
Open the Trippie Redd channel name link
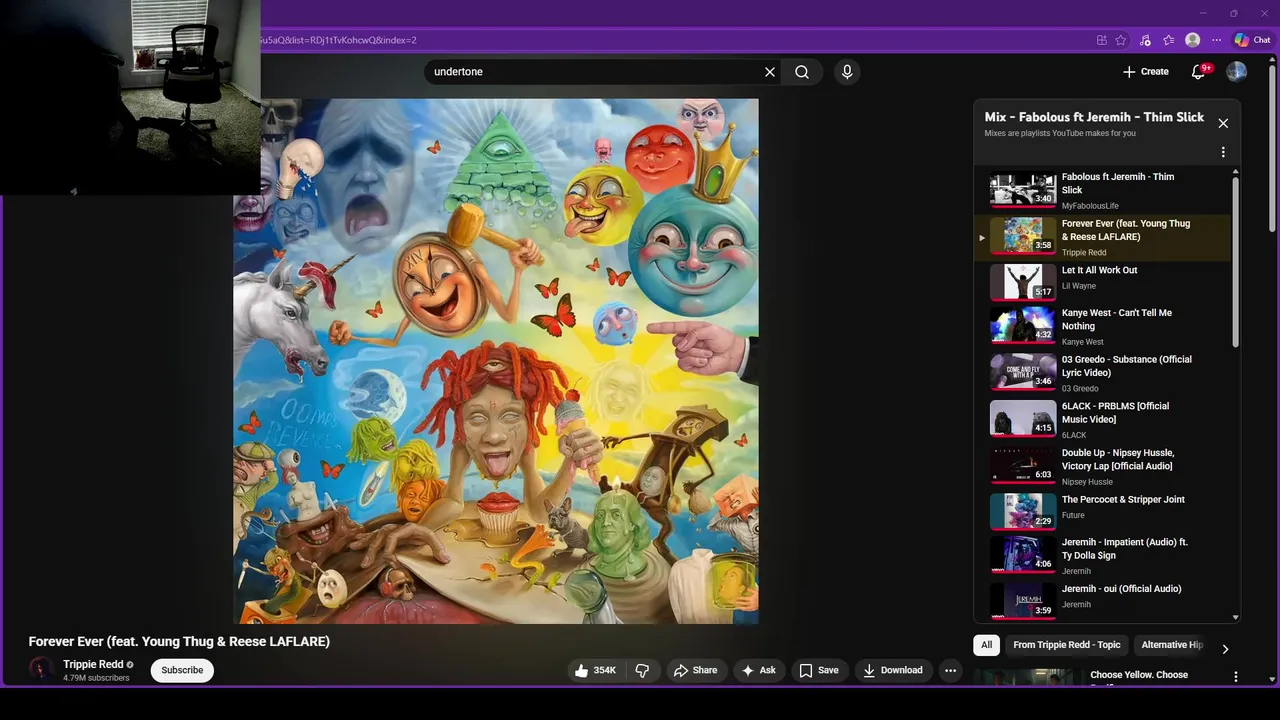93,664
